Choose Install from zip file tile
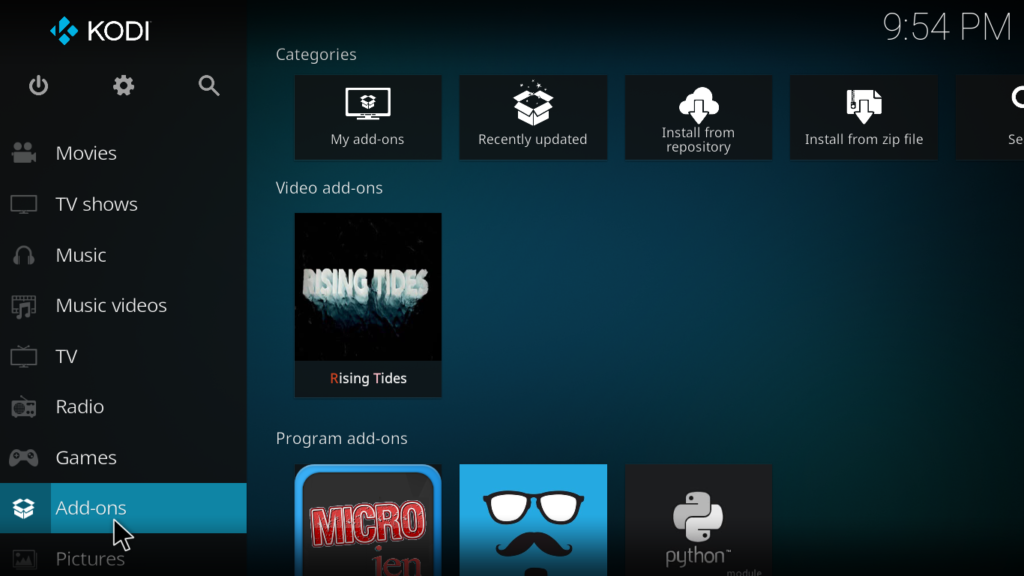The width and height of the screenshot is (1024, 576). [864, 117]
